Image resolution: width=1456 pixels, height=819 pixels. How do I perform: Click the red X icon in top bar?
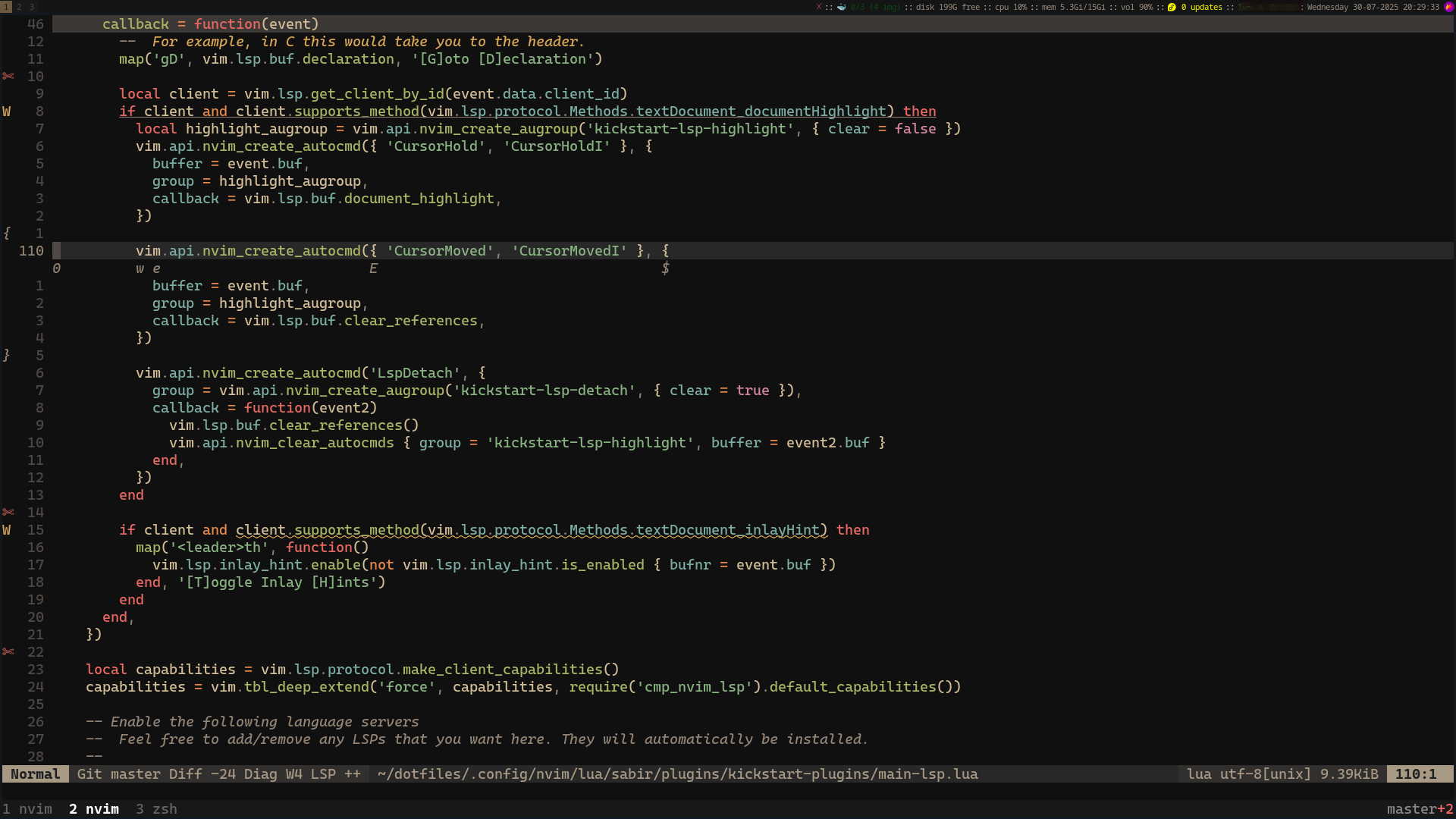[818, 7]
